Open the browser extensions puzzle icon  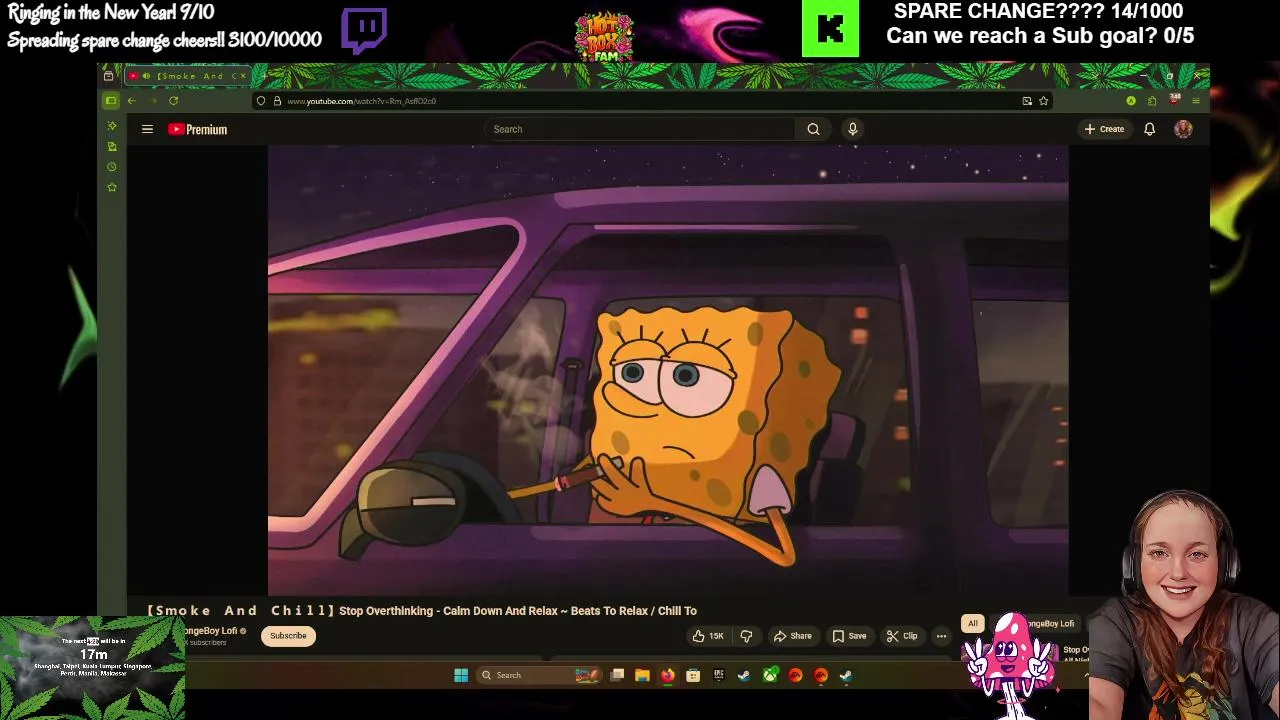(x=1152, y=101)
